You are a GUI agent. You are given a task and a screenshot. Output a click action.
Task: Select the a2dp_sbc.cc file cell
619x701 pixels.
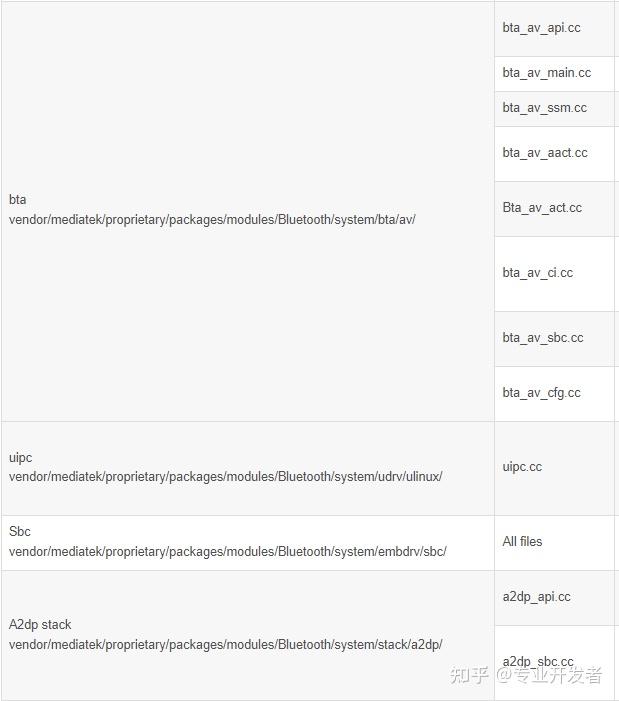click(538, 661)
